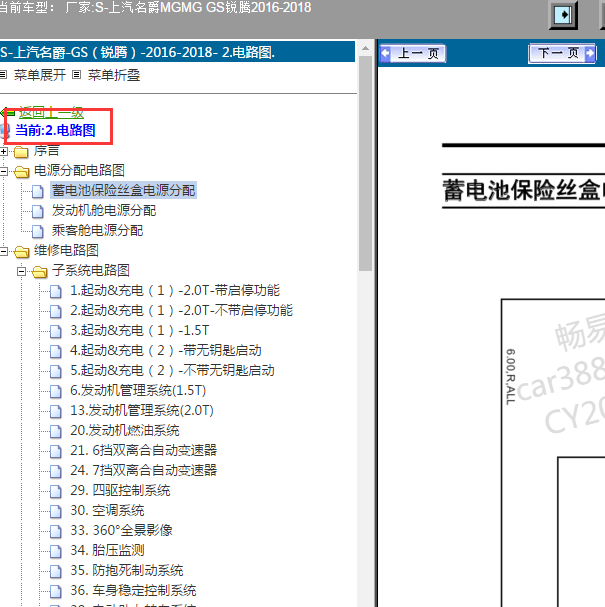Open 36. 车身稳定控制系统 diagram
Viewport: 605px width, 607px height.
(133, 590)
